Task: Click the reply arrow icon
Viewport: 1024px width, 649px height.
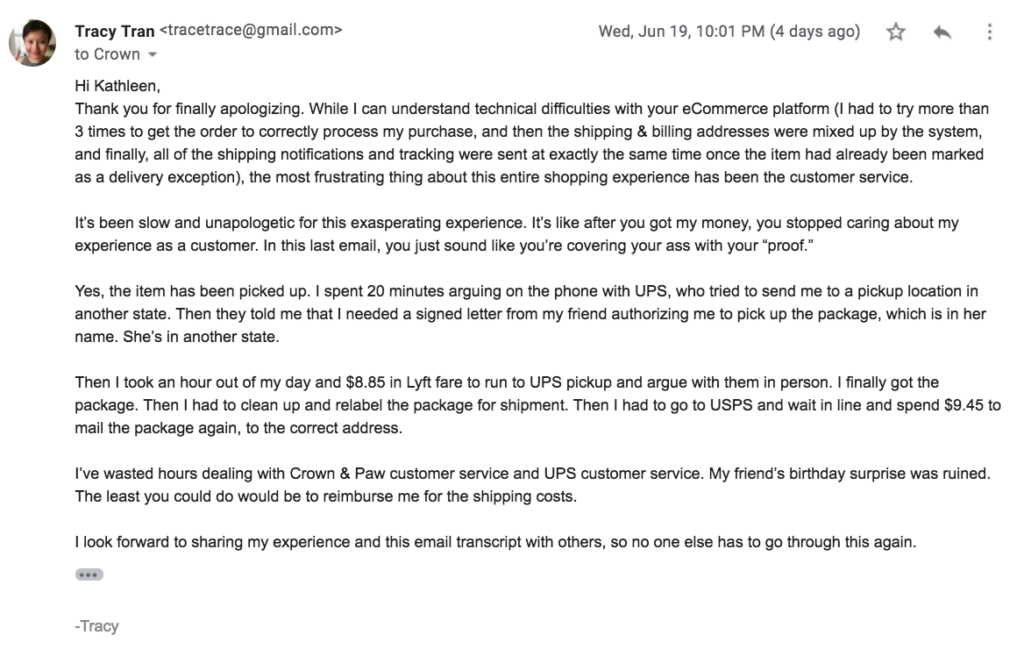Action: pyautogui.click(x=942, y=31)
